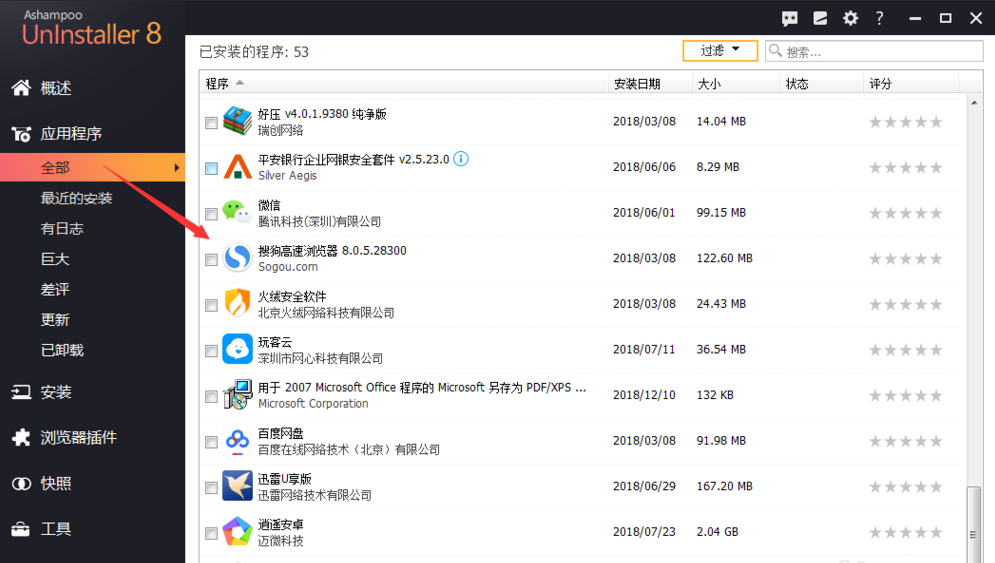995x563 pixels.
Task: Rate 微信 using its star rating
Action: pos(906,213)
